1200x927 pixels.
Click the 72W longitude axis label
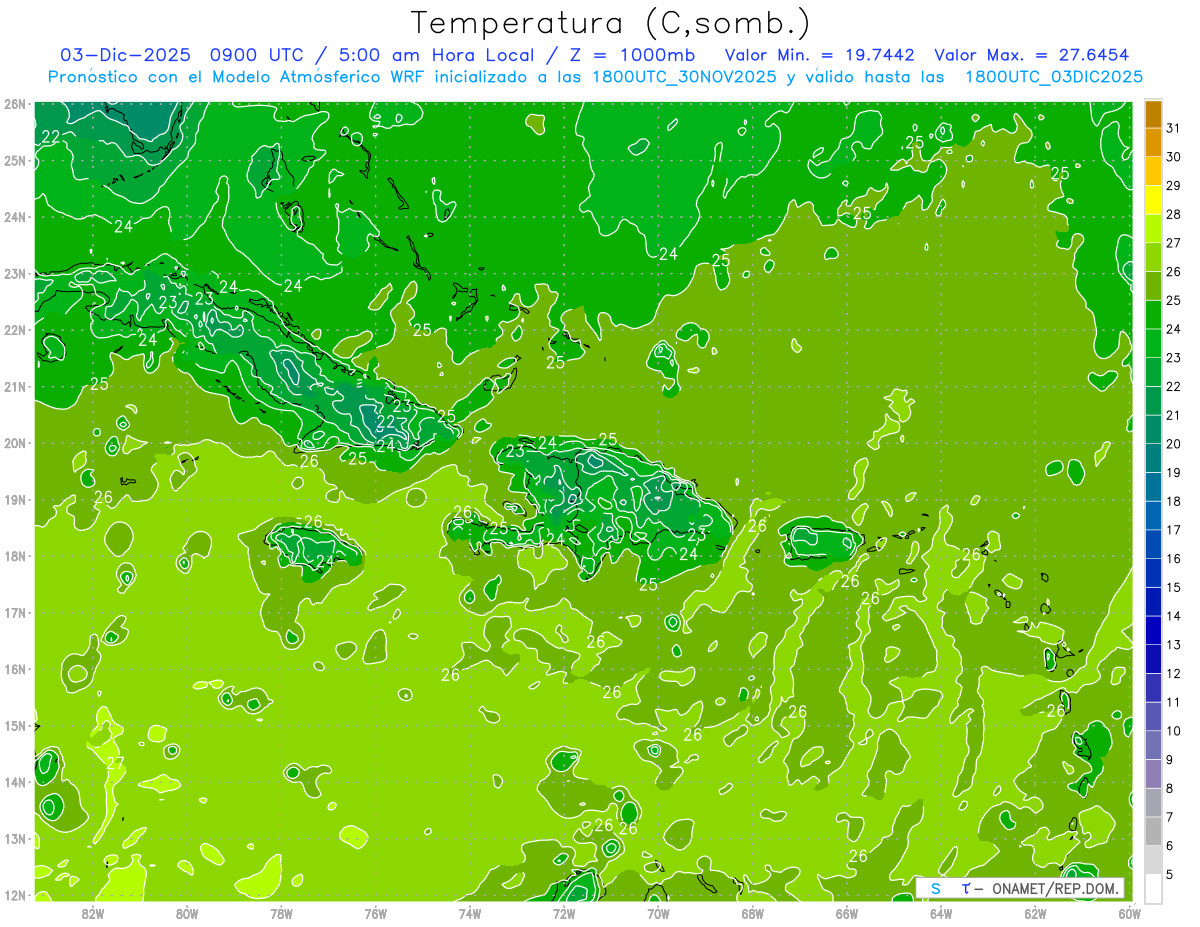click(564, 913)
